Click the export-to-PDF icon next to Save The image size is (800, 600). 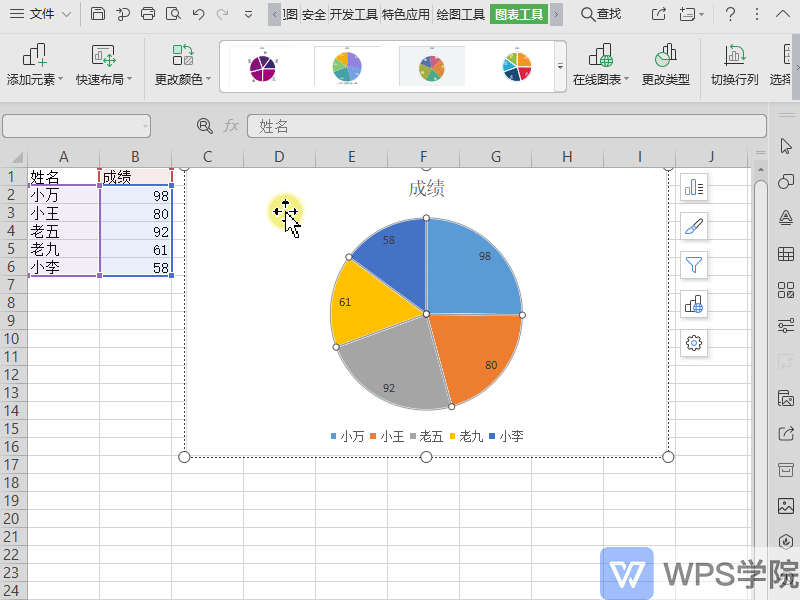(x=123, y=14)
